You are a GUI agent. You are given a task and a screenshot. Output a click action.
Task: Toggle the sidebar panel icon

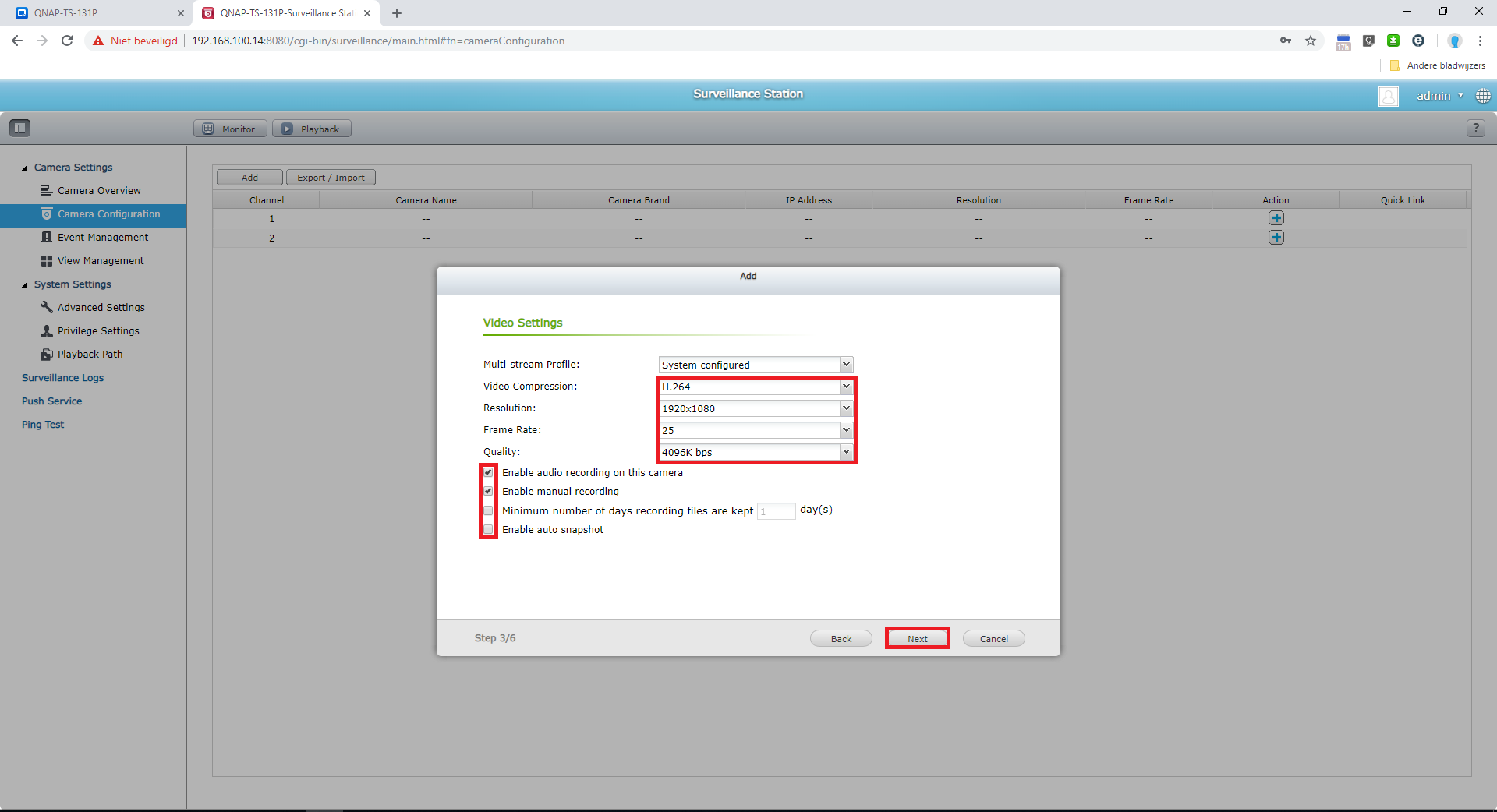pos(20,128)
